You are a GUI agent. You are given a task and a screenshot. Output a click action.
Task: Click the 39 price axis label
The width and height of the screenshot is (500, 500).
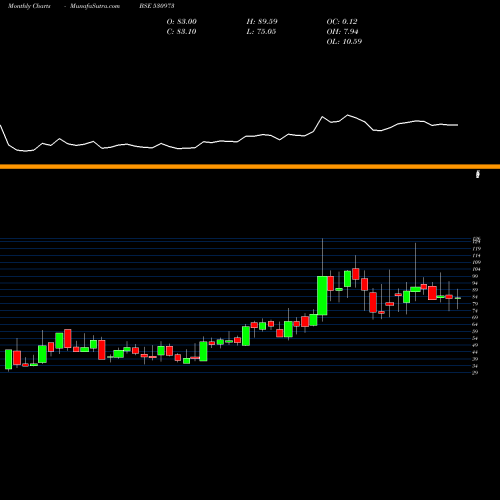(475, 359)
